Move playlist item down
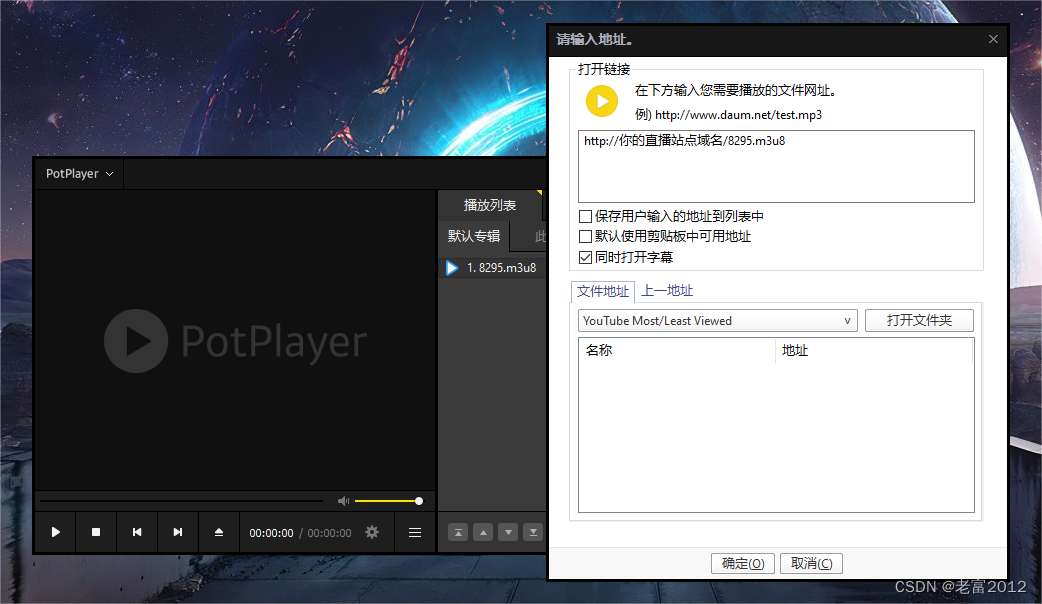 tap(508, 532)
